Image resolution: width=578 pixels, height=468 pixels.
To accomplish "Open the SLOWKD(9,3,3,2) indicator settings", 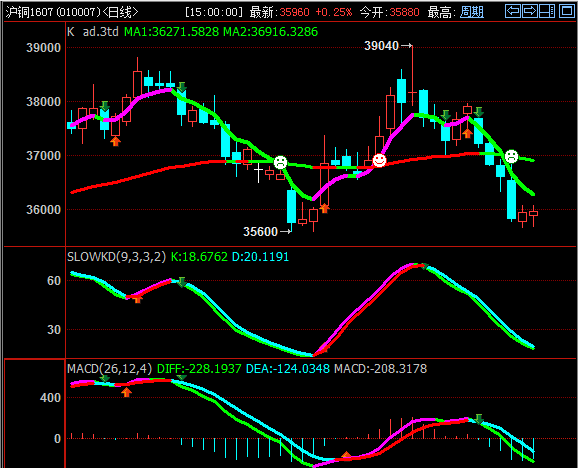I will coord(116,256).
